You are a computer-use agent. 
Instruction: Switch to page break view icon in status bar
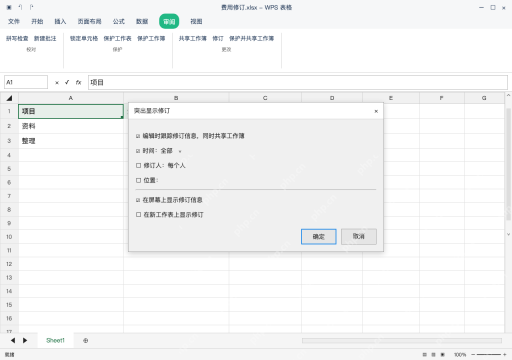[x=443, y=355]
